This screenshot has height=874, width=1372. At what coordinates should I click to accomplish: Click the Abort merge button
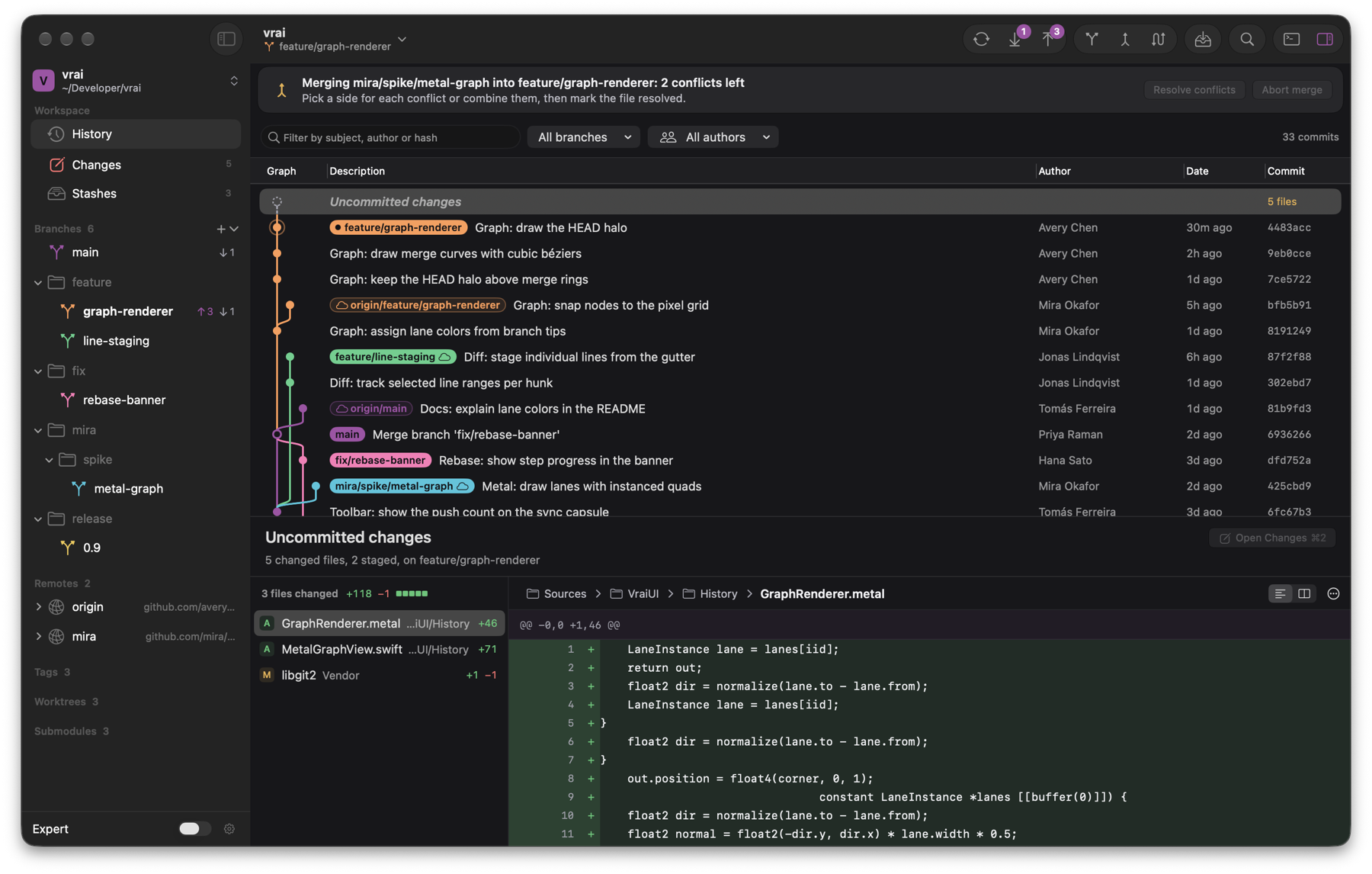1291,90
